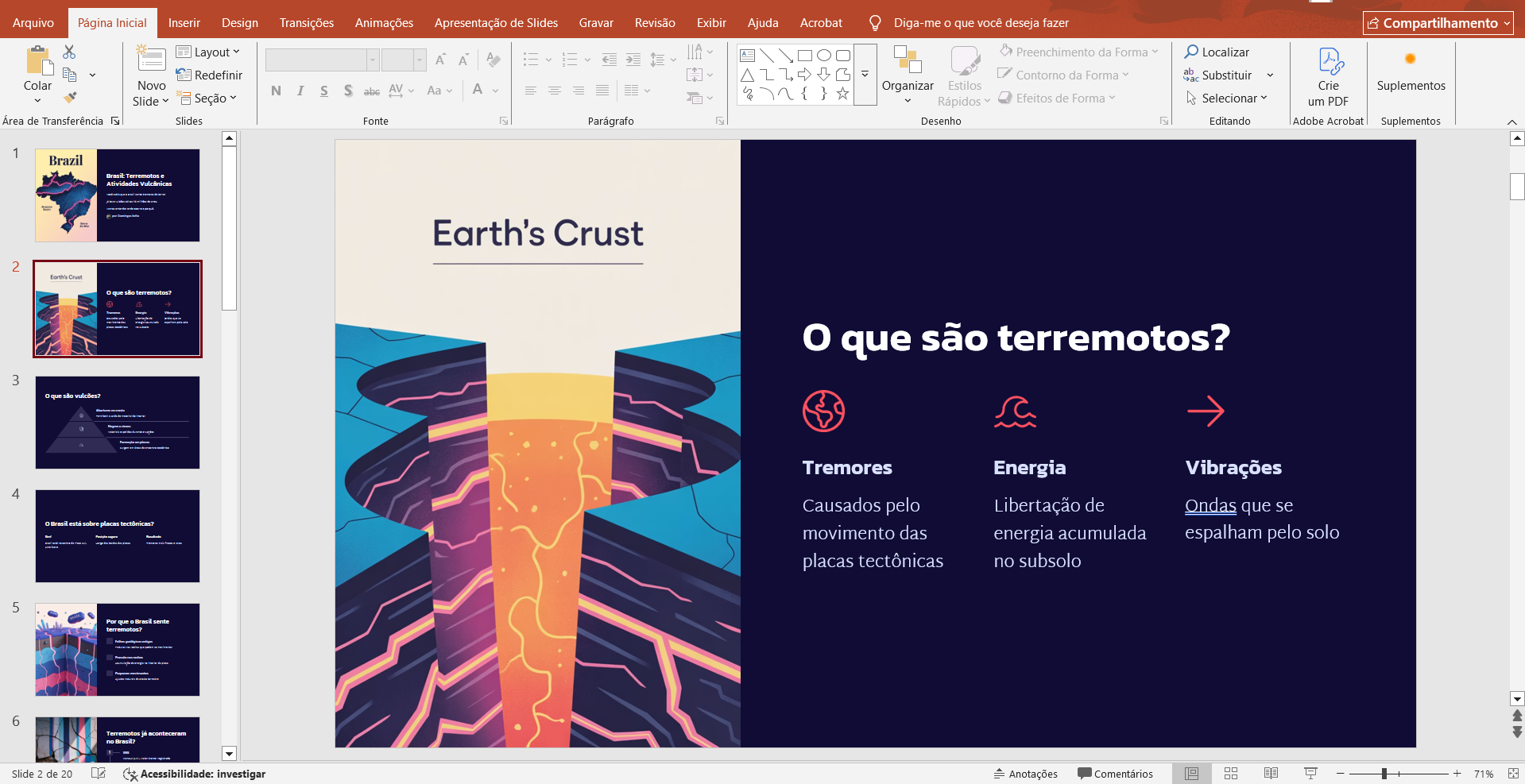Click the Comentários button in status bar
The width and height of the screenshot is (1525, 784).
pos(1115,774)
